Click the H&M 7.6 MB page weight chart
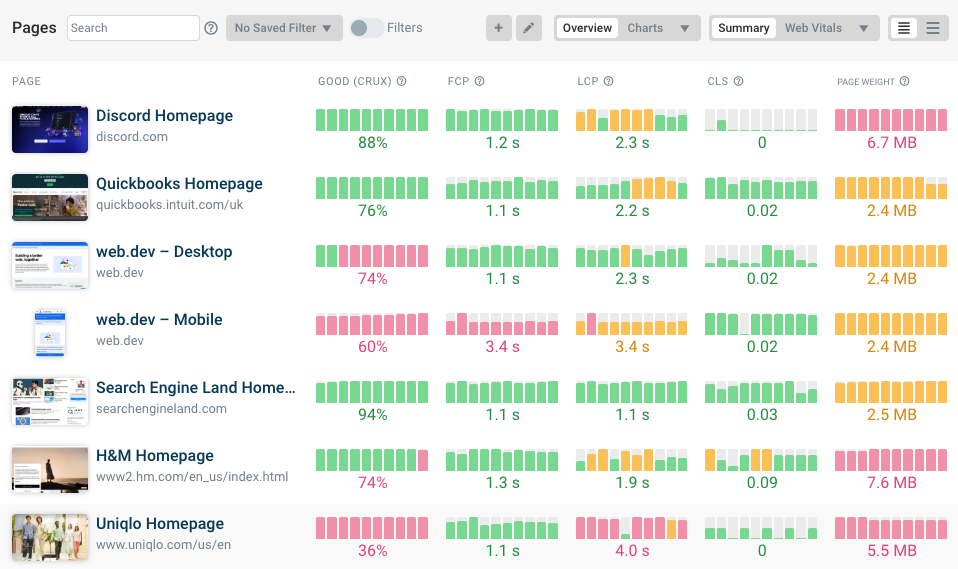The height and width of the screenshot is (569, 958). click(x=891, y=460)
